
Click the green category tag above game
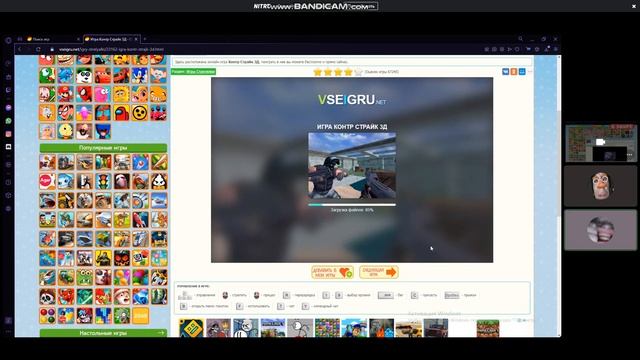coord(193,71)
